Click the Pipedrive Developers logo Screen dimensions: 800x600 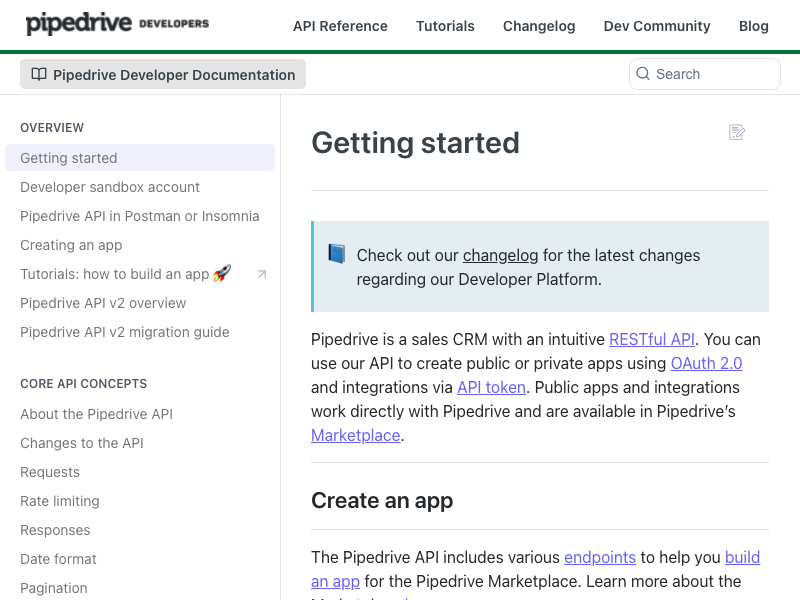[117, 24]
